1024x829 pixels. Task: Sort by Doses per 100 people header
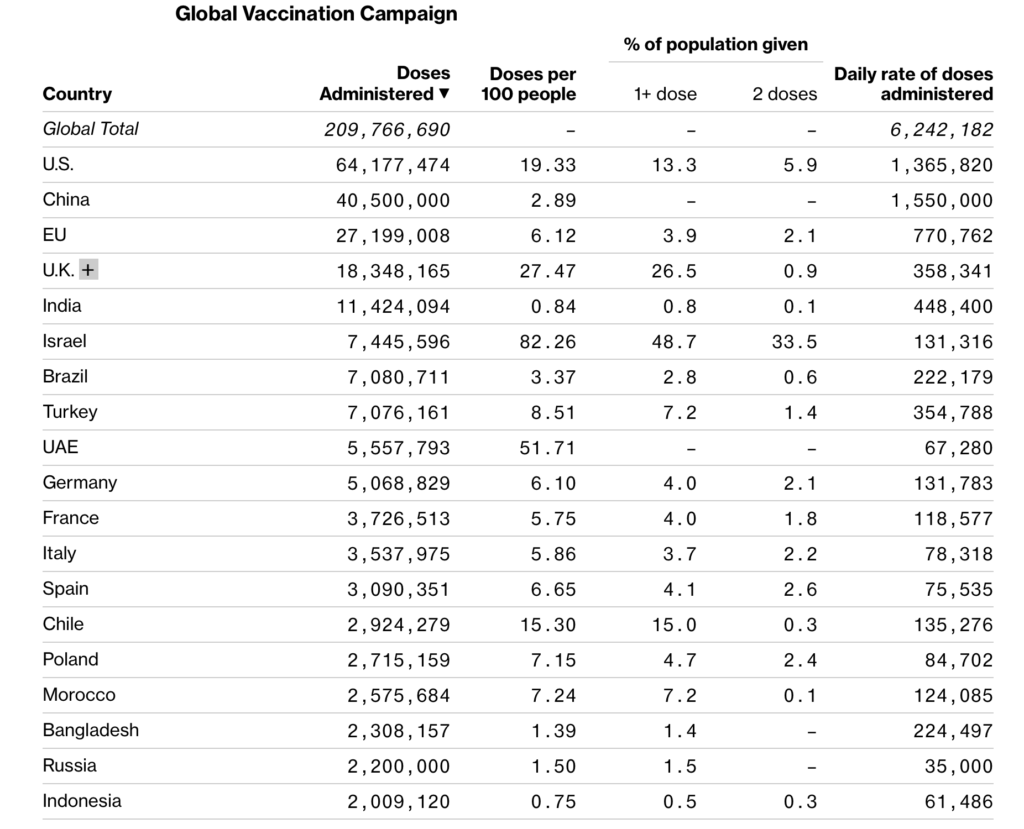[x=532, y=84]
